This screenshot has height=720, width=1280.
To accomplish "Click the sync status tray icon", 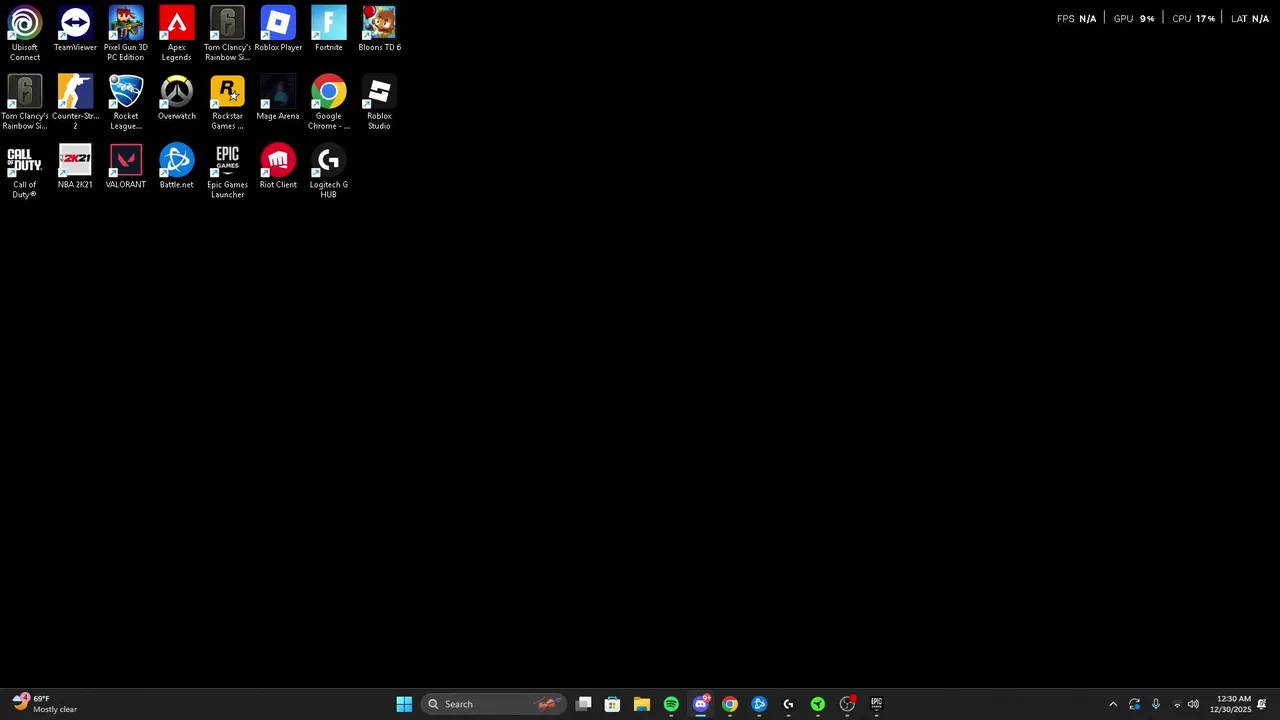I will (x=1134, y=704).
